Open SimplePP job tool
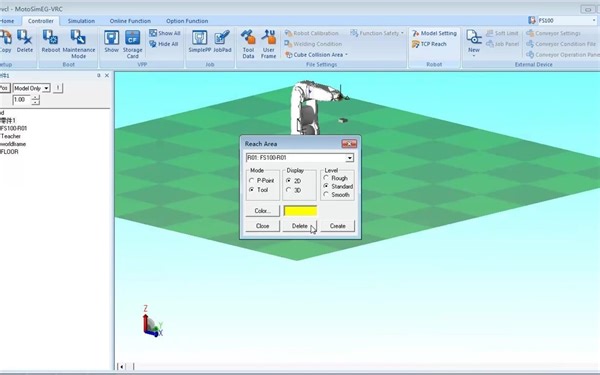Viewport: 600px width, 375px height. (200, 41)
